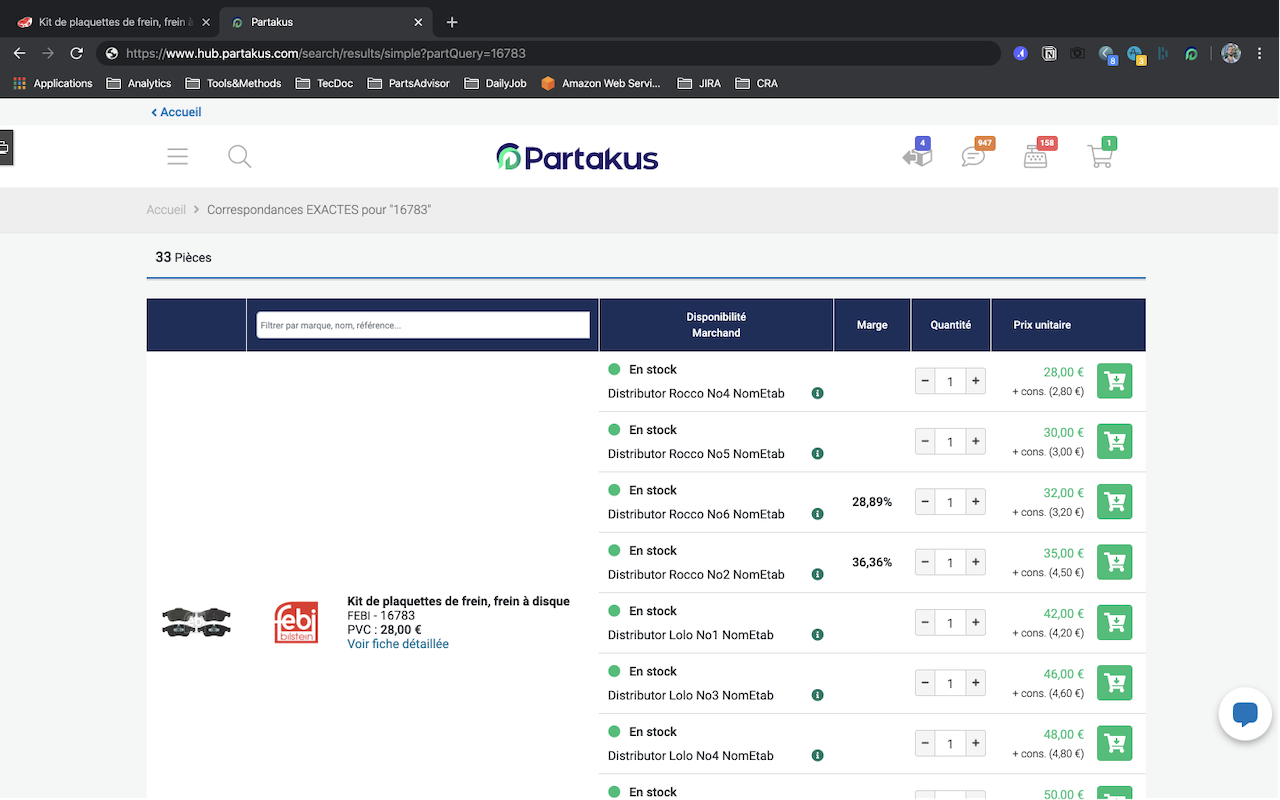1280x800 pixels.
Task: Open the DailyJob bookmarks folder
Action: click(x=495, y=83)
